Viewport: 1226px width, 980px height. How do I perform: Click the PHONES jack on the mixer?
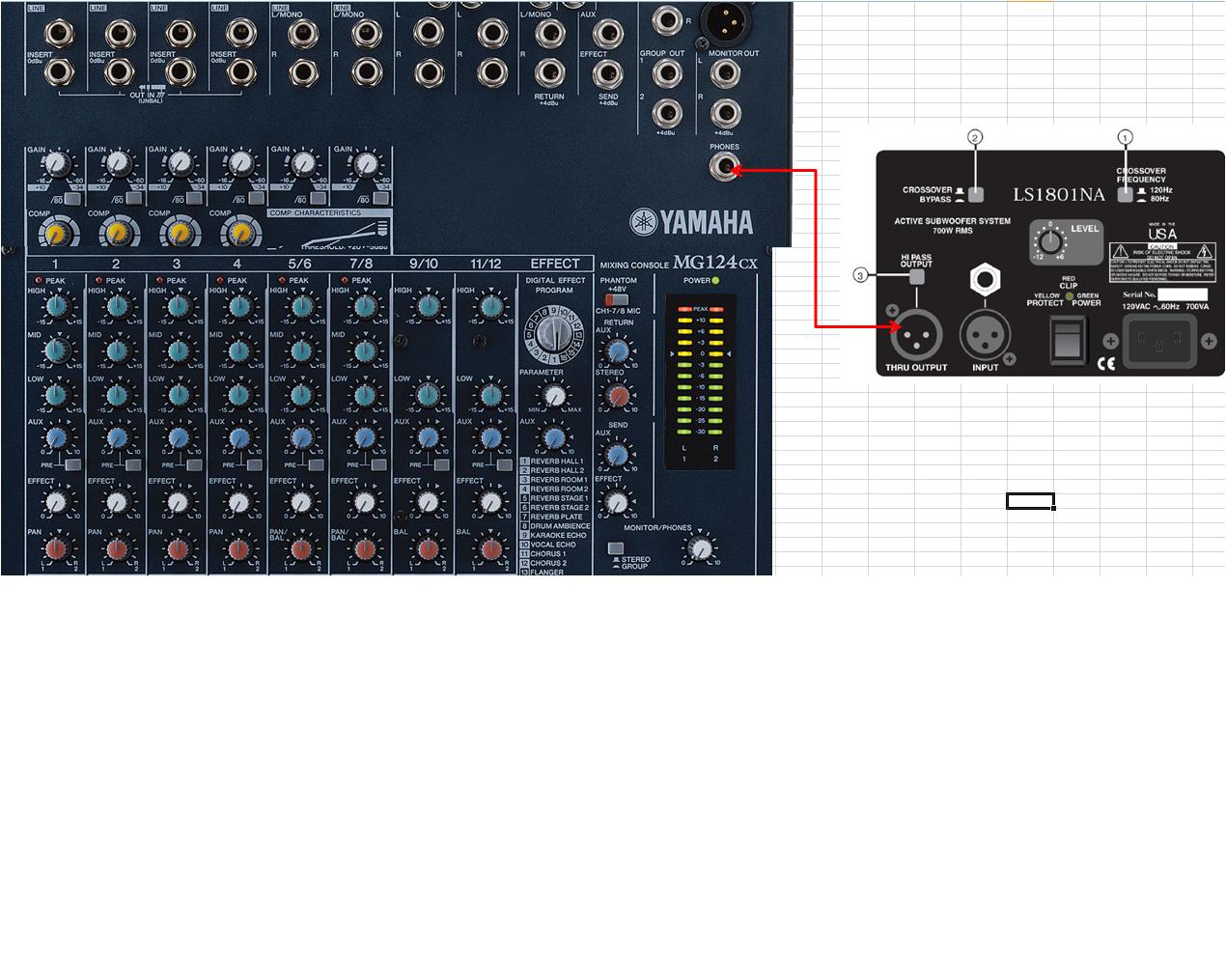coord(723,170)
